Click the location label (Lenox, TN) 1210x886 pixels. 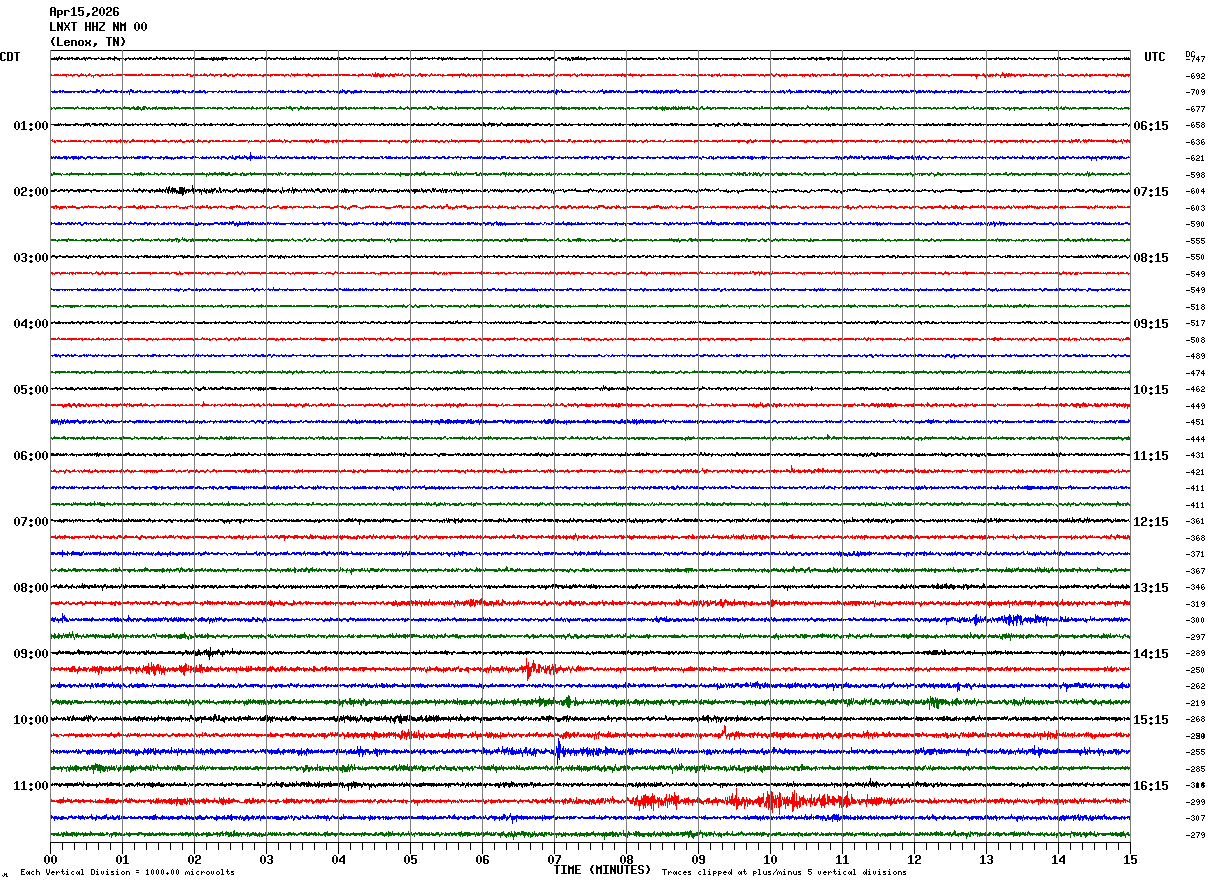pos(88,42)
